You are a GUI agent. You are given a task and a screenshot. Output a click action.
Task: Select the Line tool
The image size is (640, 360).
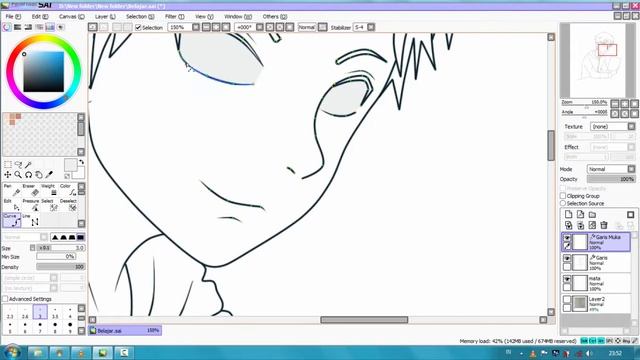(x=31, y=220)
